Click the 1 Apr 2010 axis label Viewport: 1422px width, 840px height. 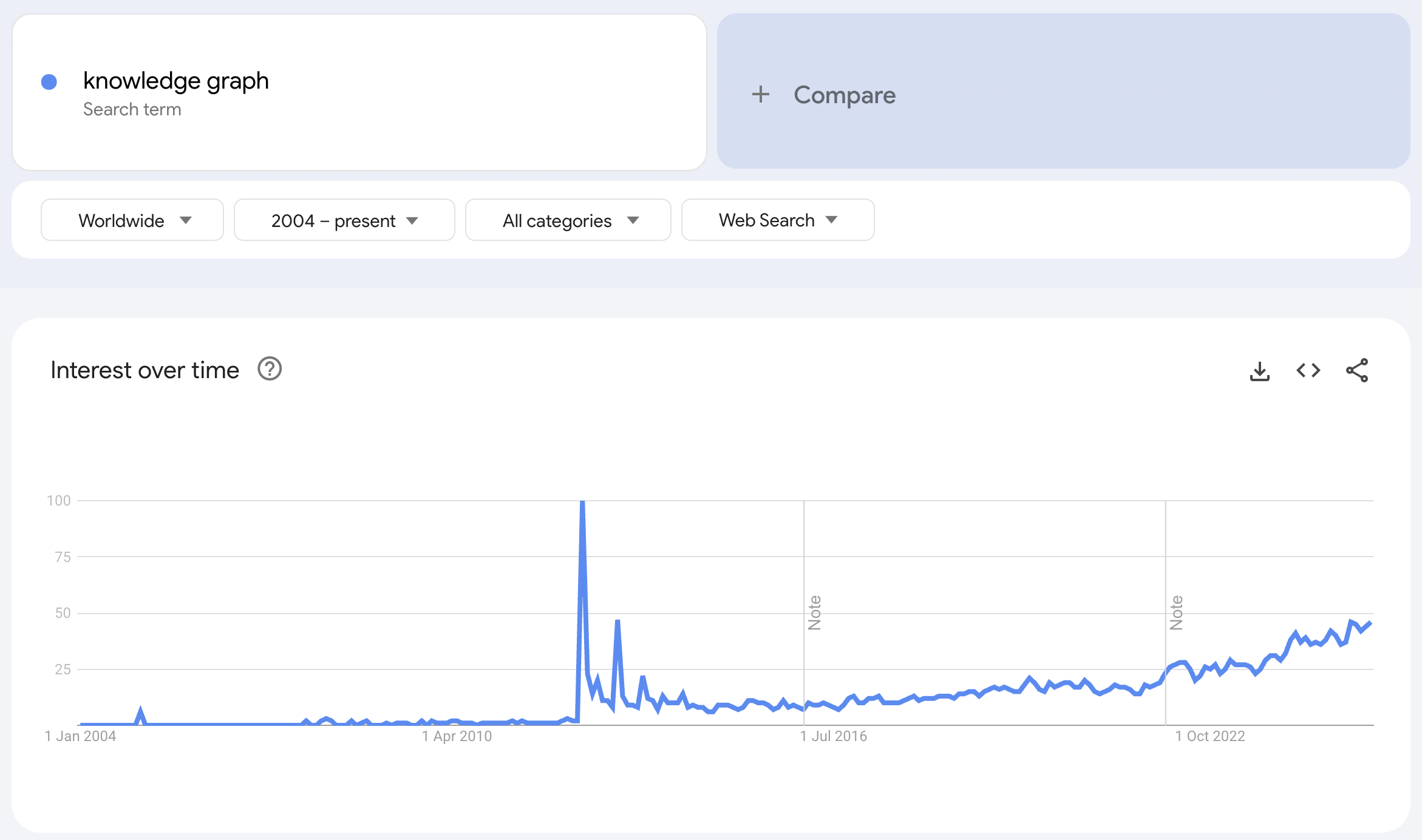(x=457, y=736)
